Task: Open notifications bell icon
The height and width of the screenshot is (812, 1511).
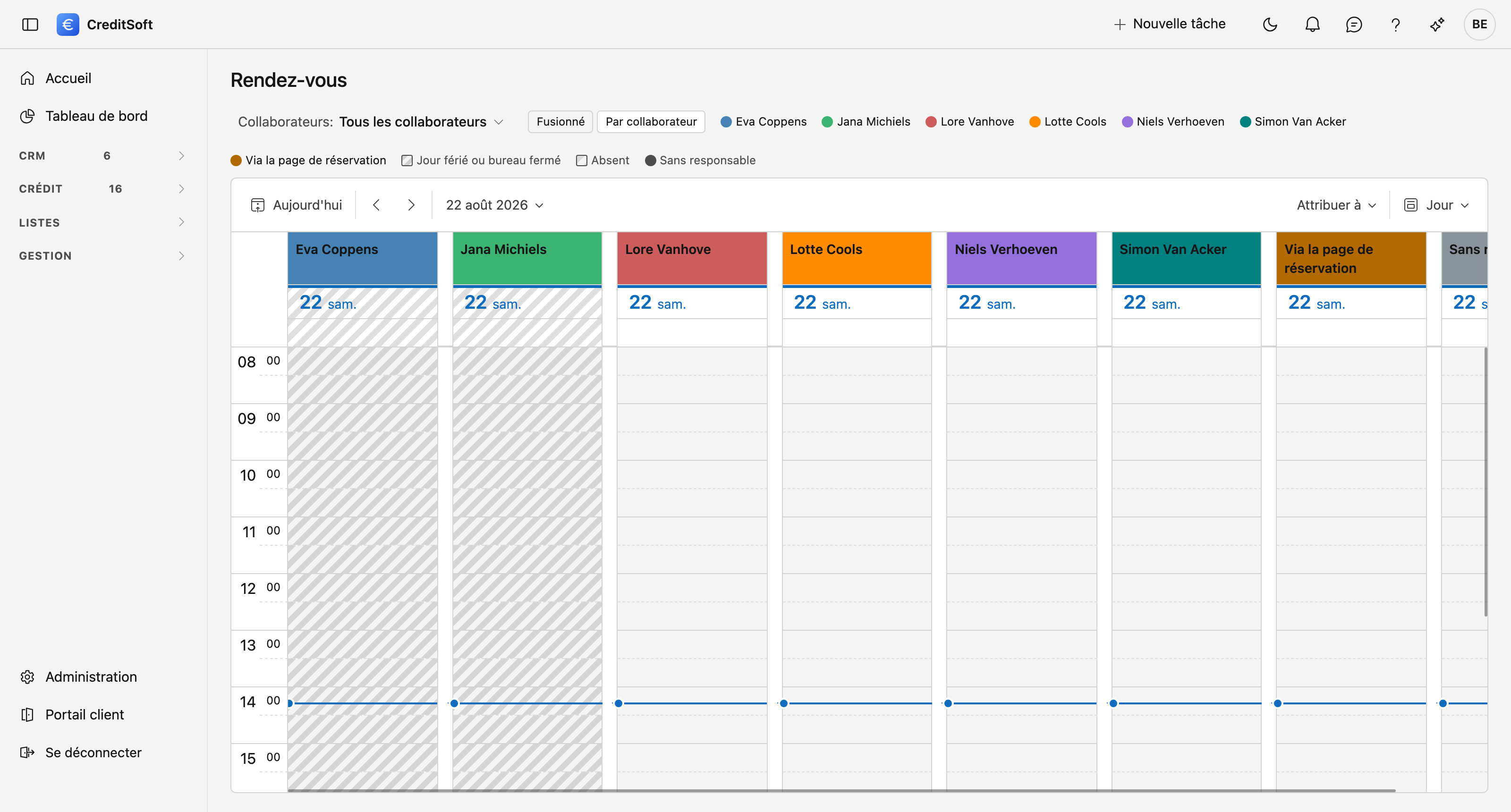Action: [1312, 24]
